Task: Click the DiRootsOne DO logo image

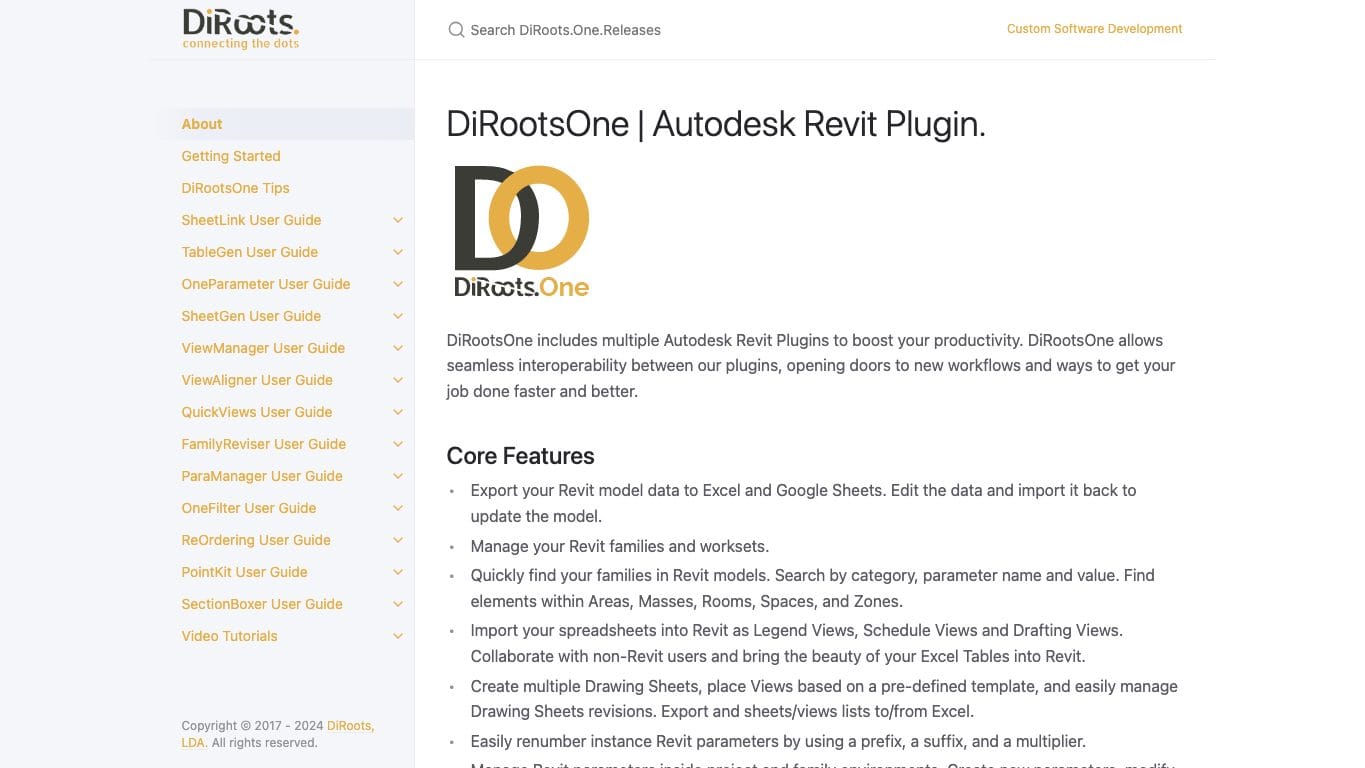Action: click(522, 232)
